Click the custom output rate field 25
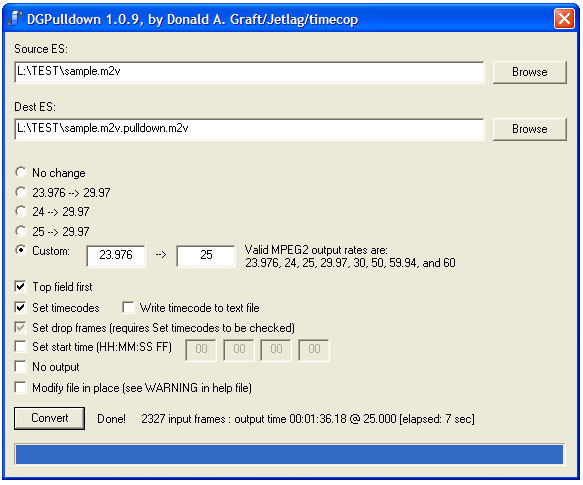This screenshot has width=583, height=485. [206, 256]
